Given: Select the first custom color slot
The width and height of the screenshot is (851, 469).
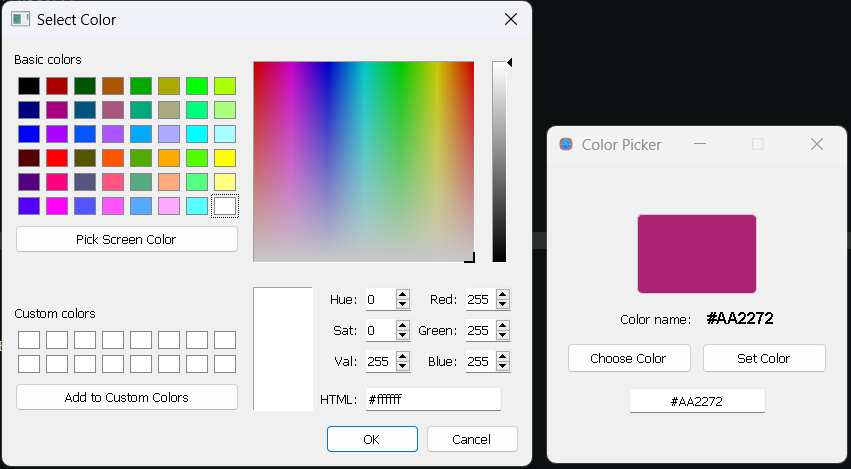Looking at the screenshot, I should pos(29,340).
